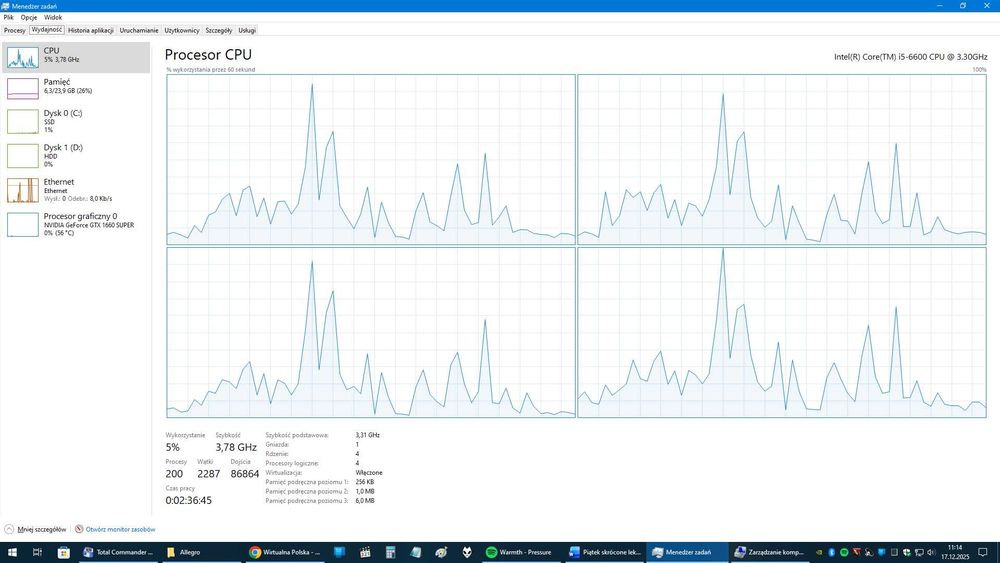
Task: Select the CPU performance entry in sidebar
Action: point(76,57)
